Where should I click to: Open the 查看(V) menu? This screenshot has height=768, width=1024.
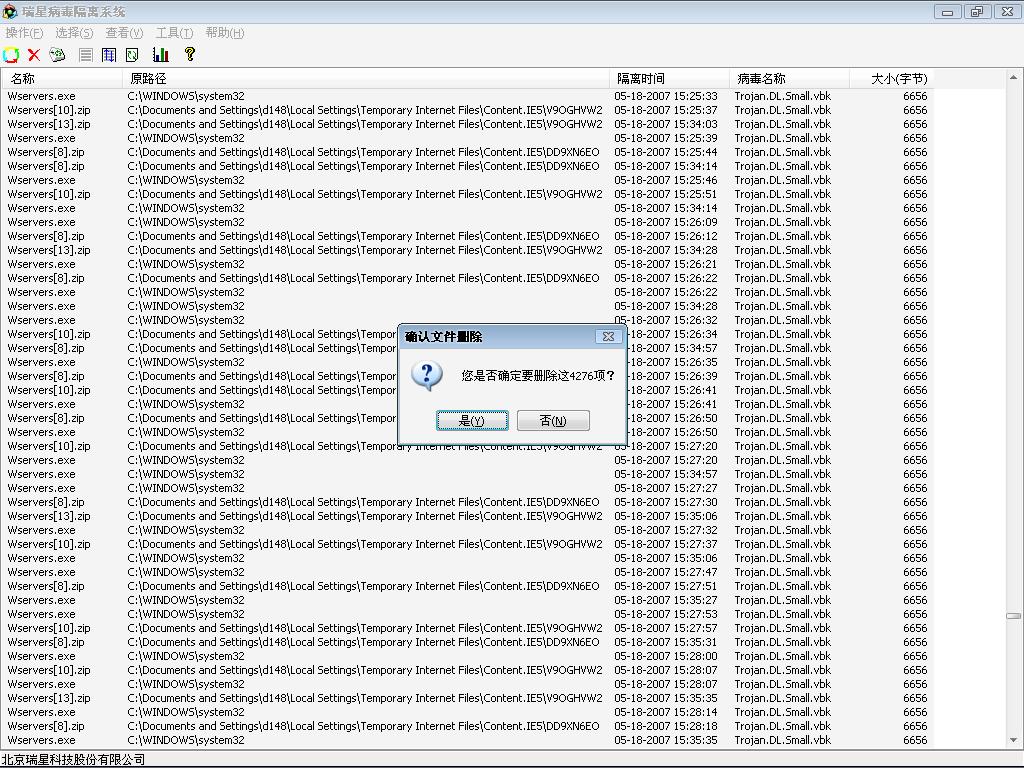pyautogui.click(x=124, y=33)
